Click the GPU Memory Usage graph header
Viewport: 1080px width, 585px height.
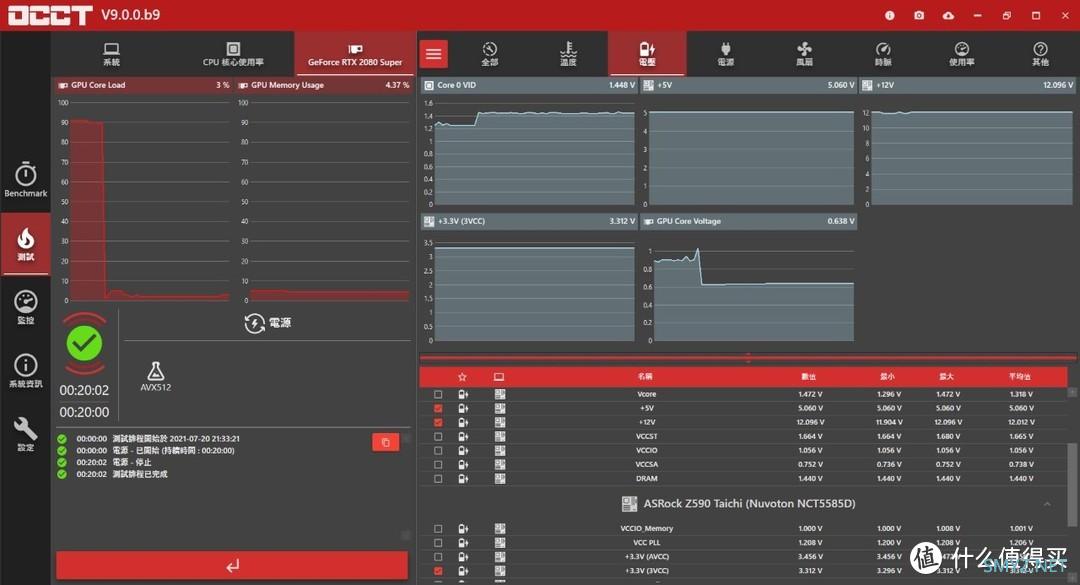point(323,85)
